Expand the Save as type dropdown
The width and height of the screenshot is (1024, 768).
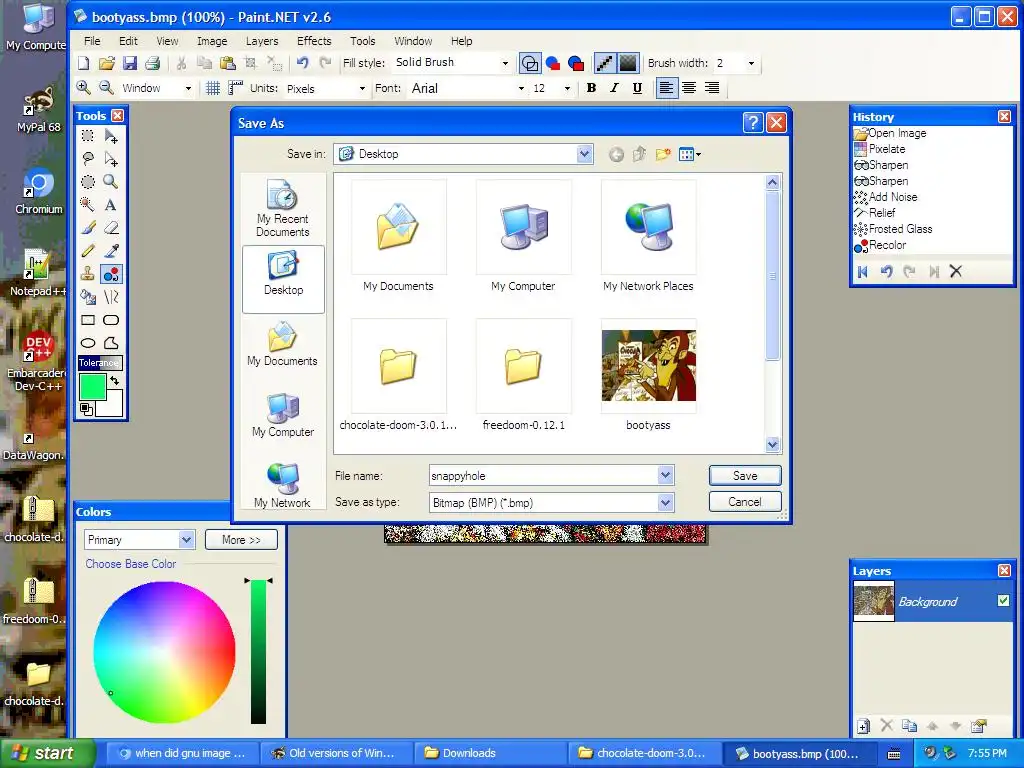coord(665,502)
